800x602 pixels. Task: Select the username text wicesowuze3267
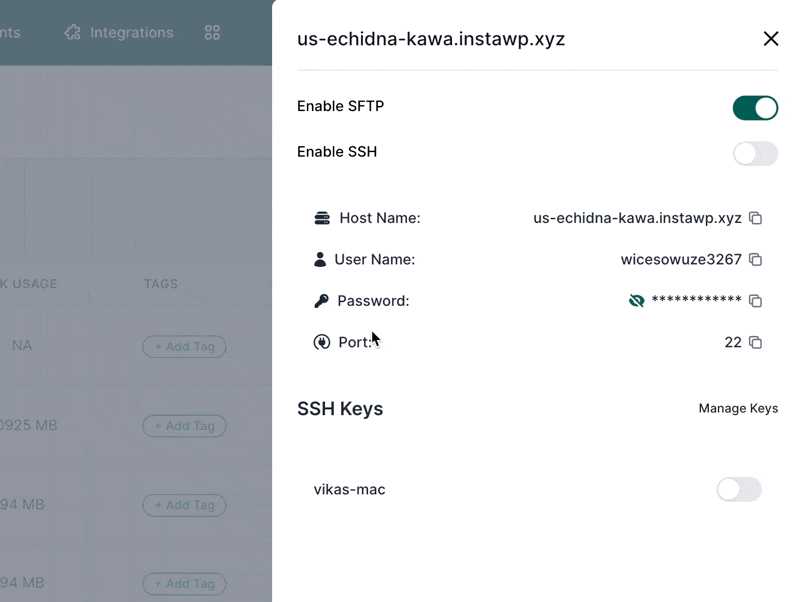point(681,260)
